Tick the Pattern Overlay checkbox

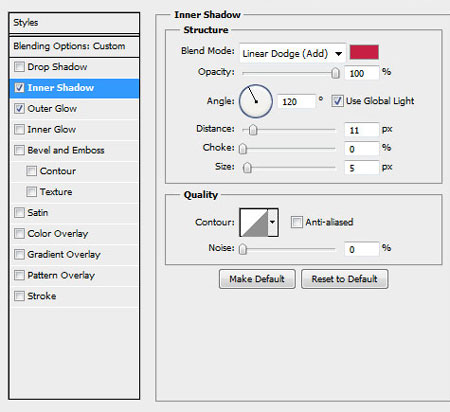(19, 275)
